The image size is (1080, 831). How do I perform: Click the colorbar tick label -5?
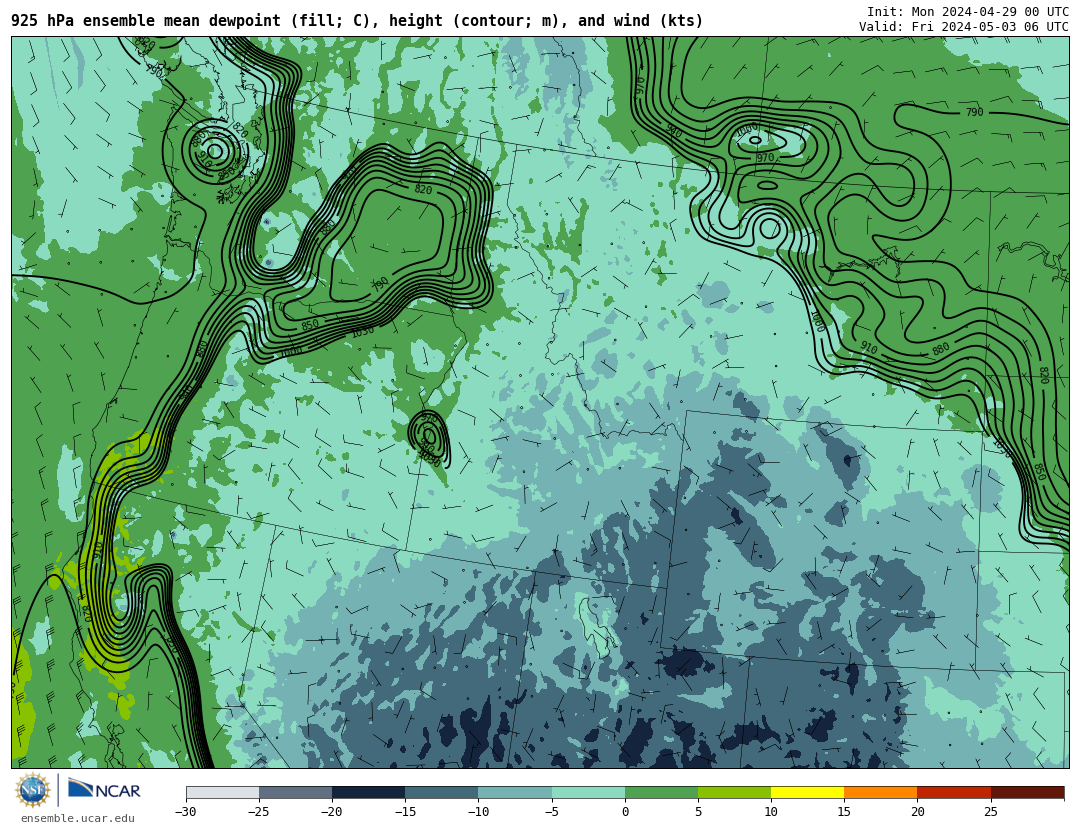(551, 812)
